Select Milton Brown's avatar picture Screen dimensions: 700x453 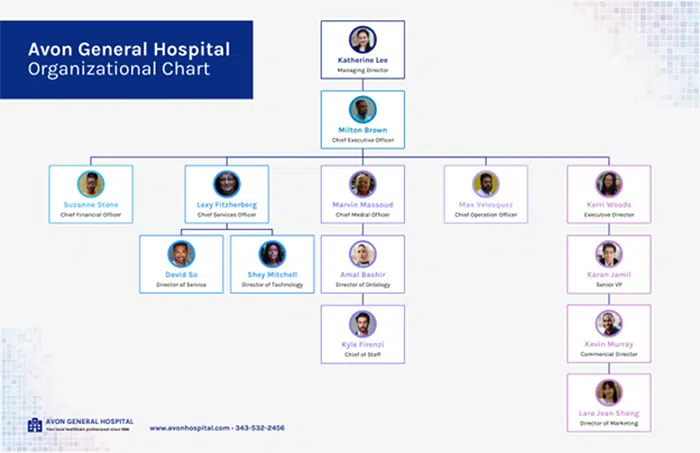(x=362, y=110)
